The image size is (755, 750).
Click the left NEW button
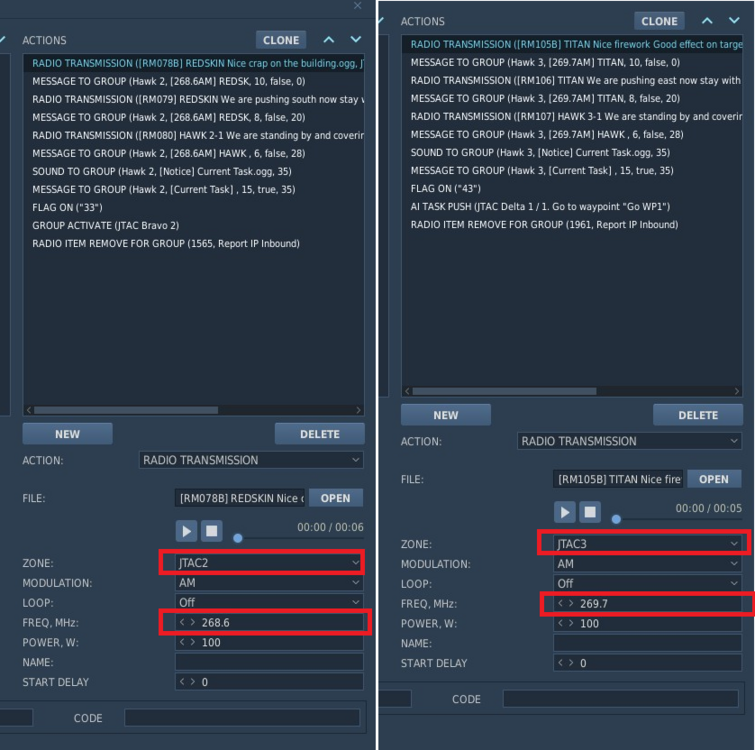[67, 434]
